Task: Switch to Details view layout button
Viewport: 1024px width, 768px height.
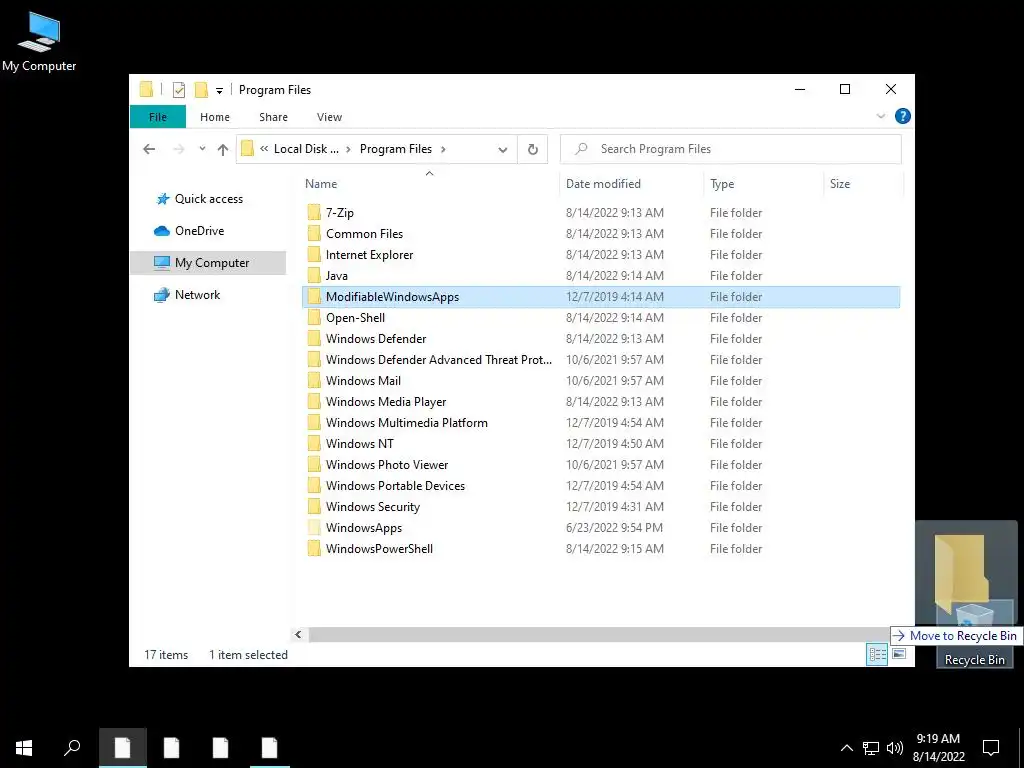Action: point(876,654)
